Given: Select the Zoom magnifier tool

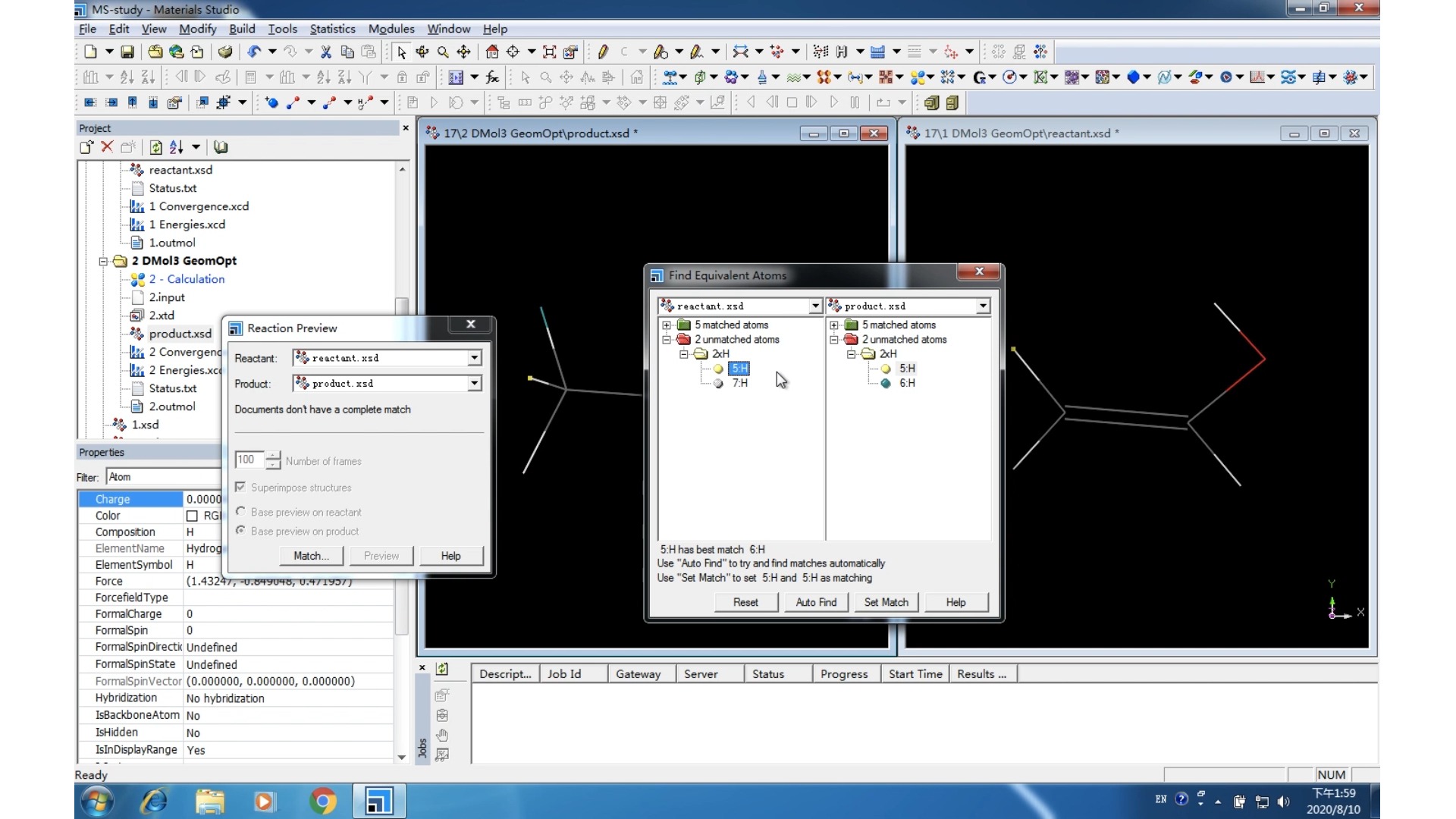Looking at the screenshot, I should (443, 52).
